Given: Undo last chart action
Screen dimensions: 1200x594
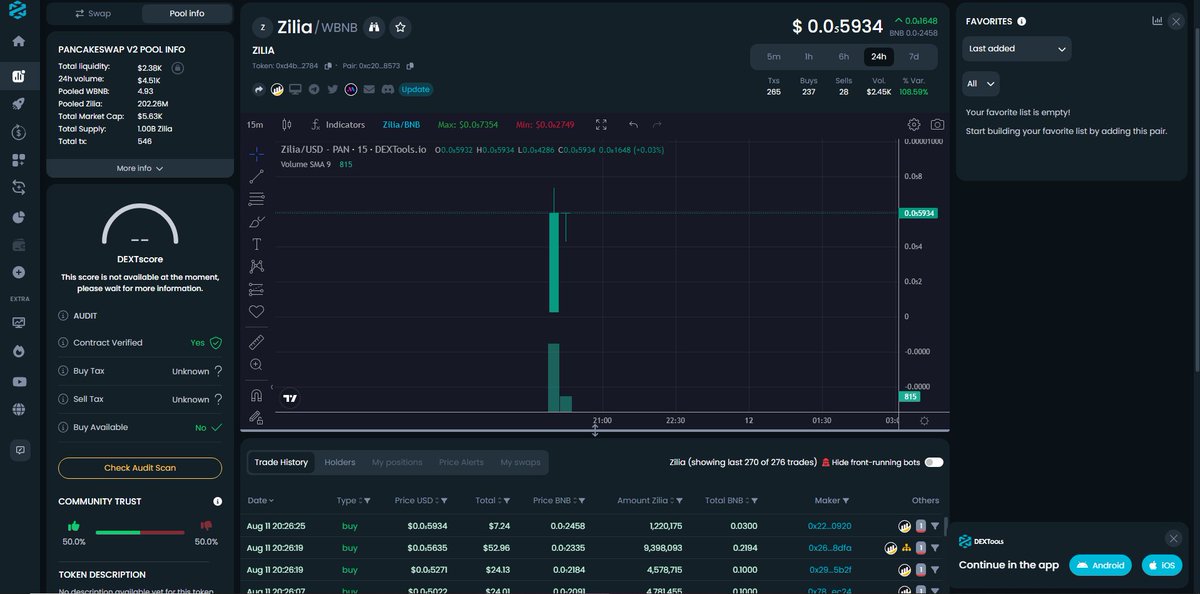Looking at the screenshot, I should [x=633, y=125].
